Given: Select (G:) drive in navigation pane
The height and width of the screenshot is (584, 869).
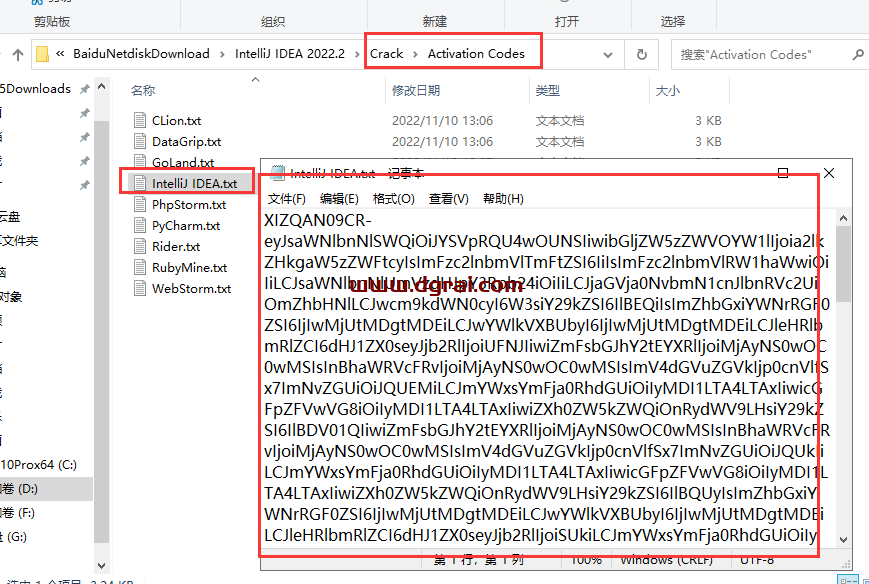Looking at the screenshot, I should [13, 536].
